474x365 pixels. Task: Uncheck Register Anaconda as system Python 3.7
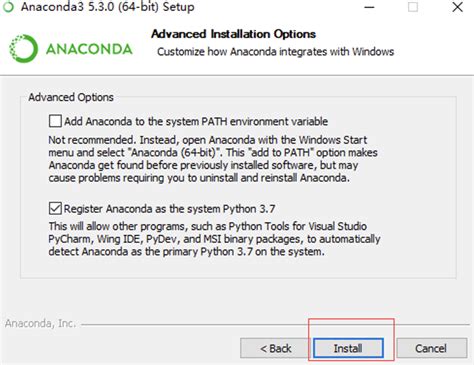(x=55, y=209)
